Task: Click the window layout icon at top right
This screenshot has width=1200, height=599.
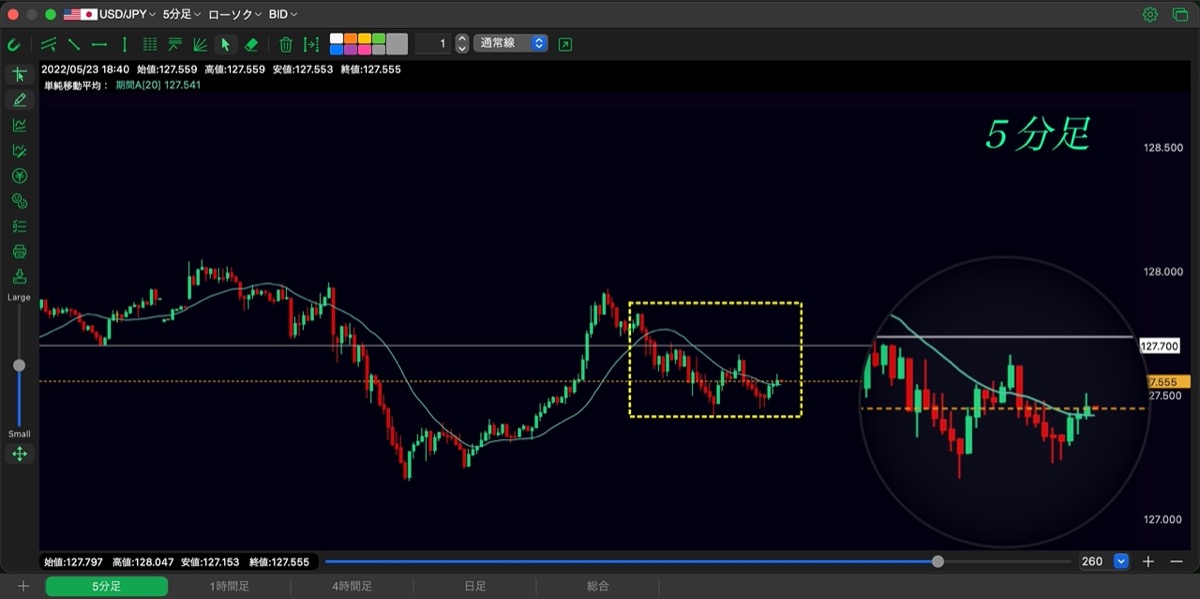Action: pyautogui.click(x=1178, y=14)
